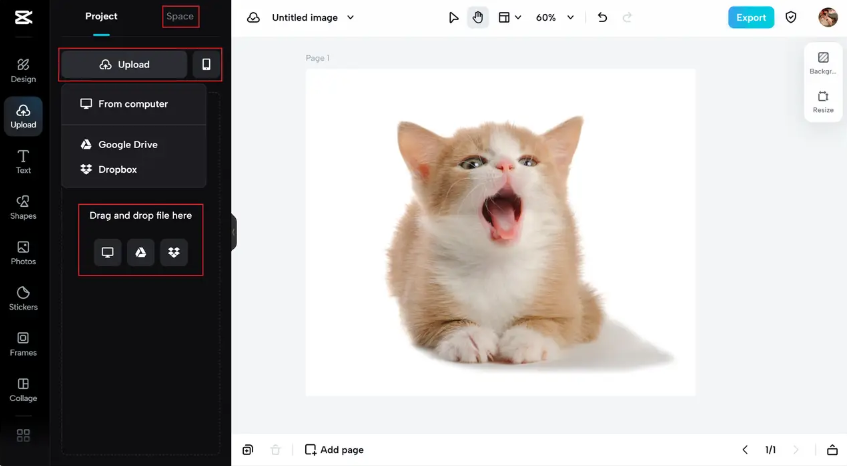Click the cloud save status icon

[253, 17]
